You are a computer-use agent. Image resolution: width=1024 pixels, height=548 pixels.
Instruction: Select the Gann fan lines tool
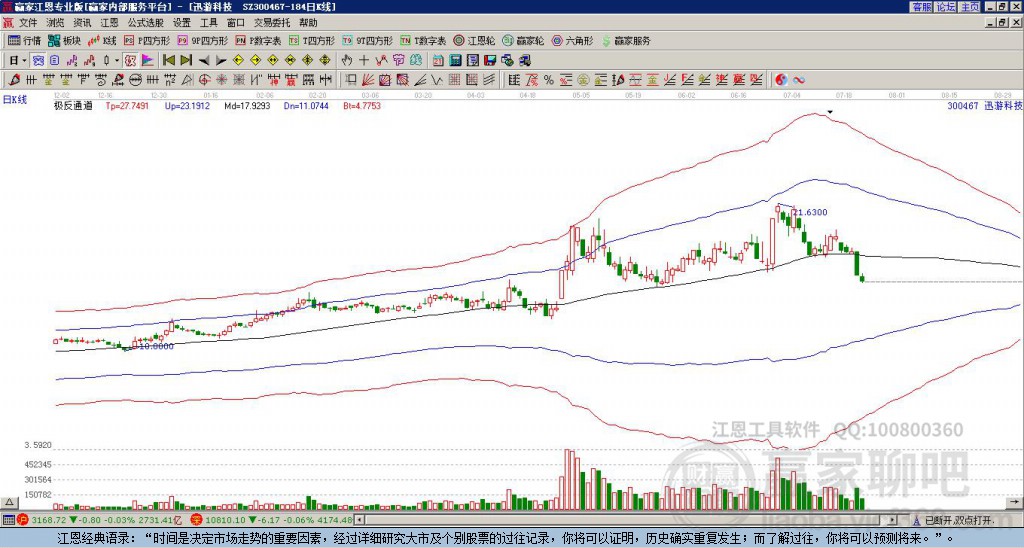pyautogui.click(x=367, y=80)
